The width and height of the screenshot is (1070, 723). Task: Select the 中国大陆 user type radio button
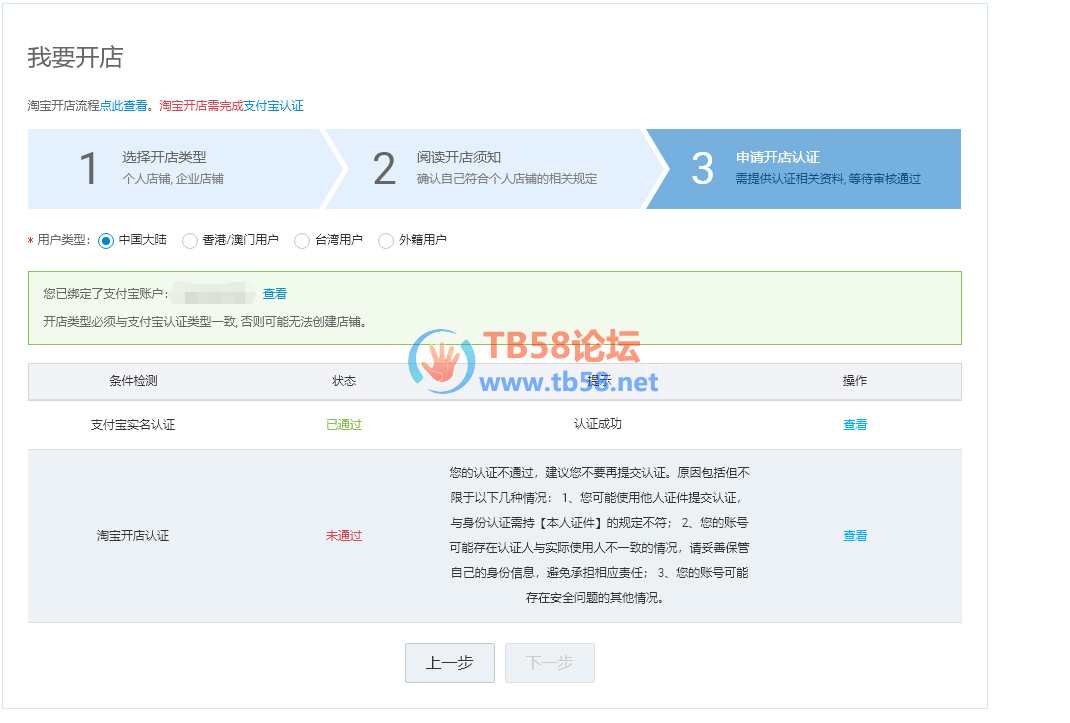(106, 241)
